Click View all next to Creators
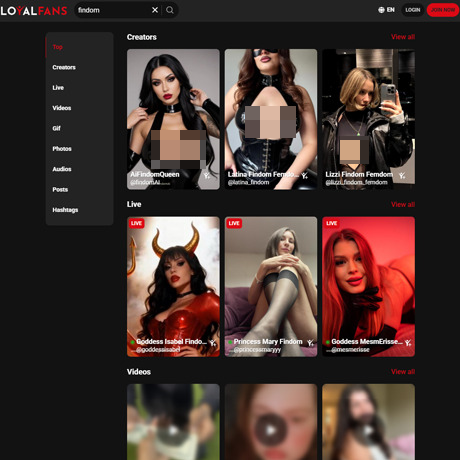460x460 pixels. tap(403, 37)
